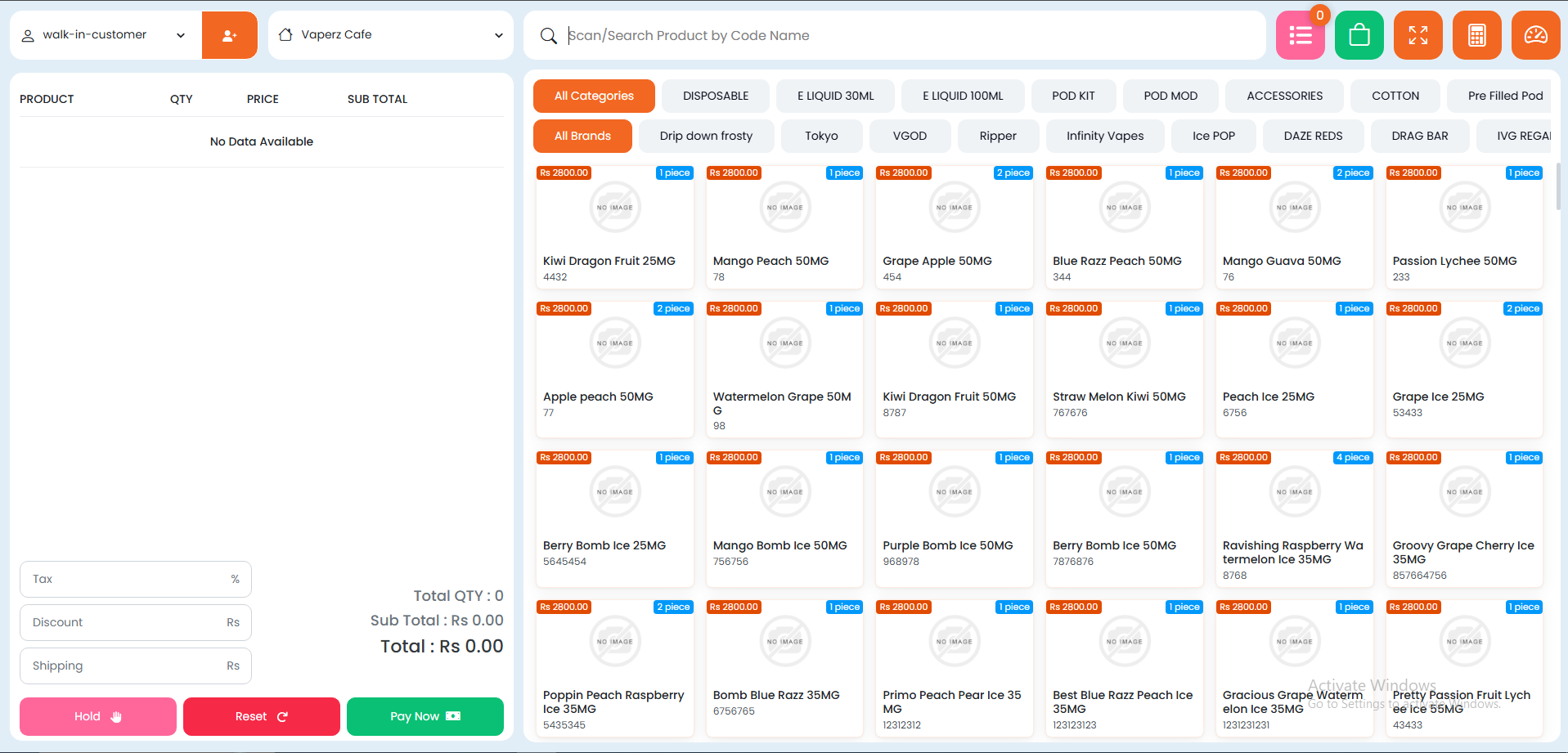
Task: Filter by E LIQUID 100ML category
Action: 963,96
